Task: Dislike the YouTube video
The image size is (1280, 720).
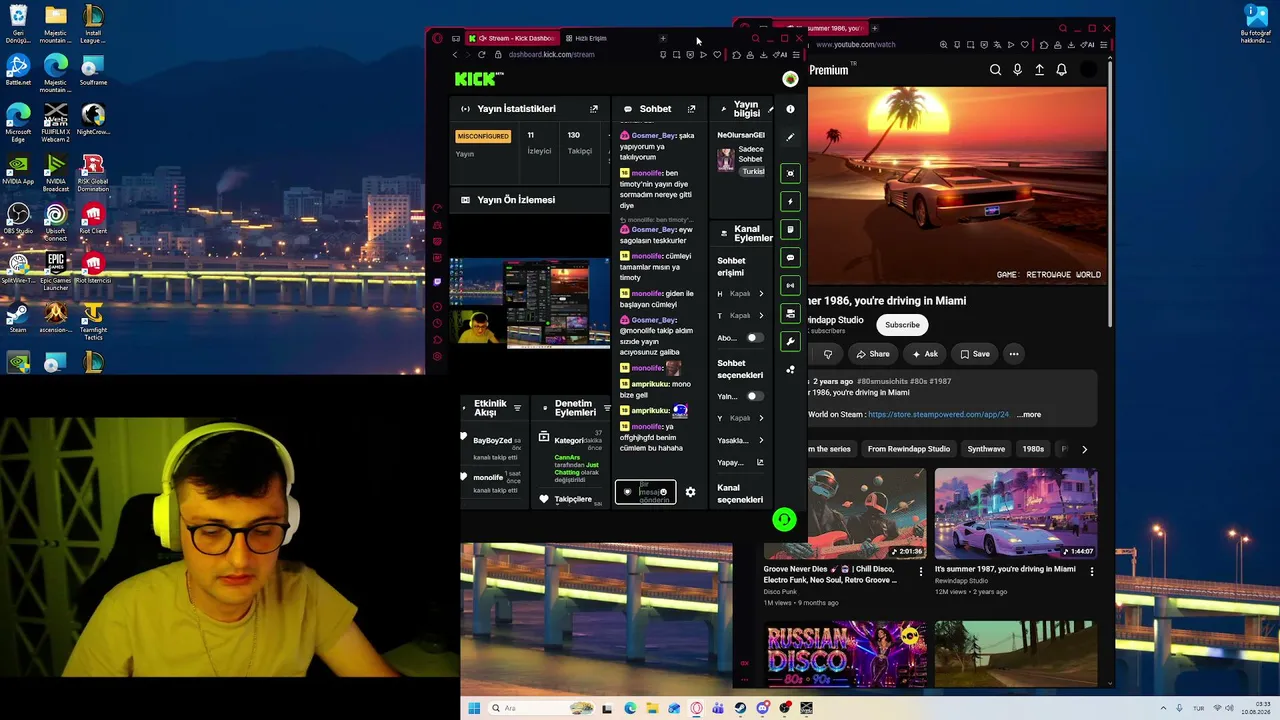Action: (x=828, y=354)
